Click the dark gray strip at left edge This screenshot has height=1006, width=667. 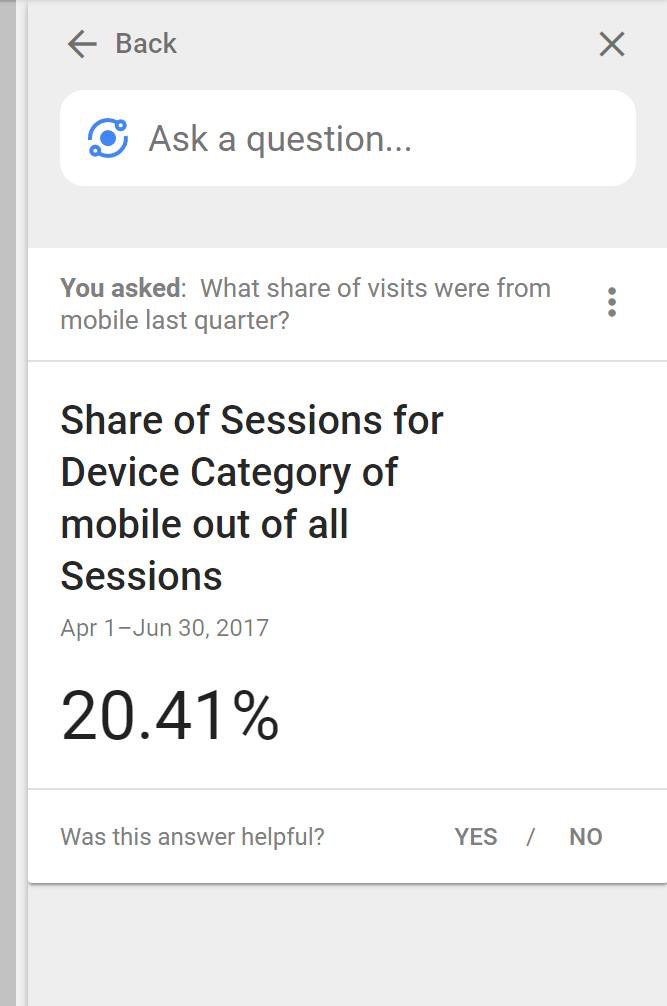[x=8, y=500]
